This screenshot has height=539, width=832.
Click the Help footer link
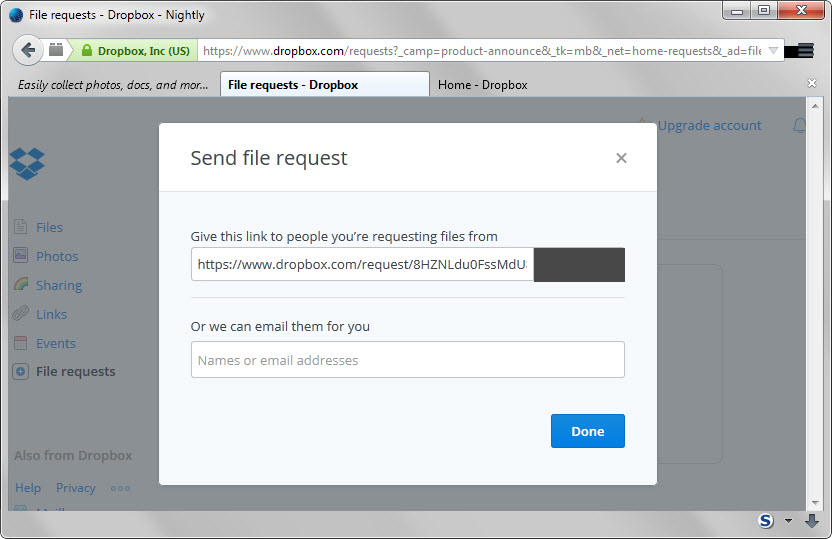click(28, 488)
